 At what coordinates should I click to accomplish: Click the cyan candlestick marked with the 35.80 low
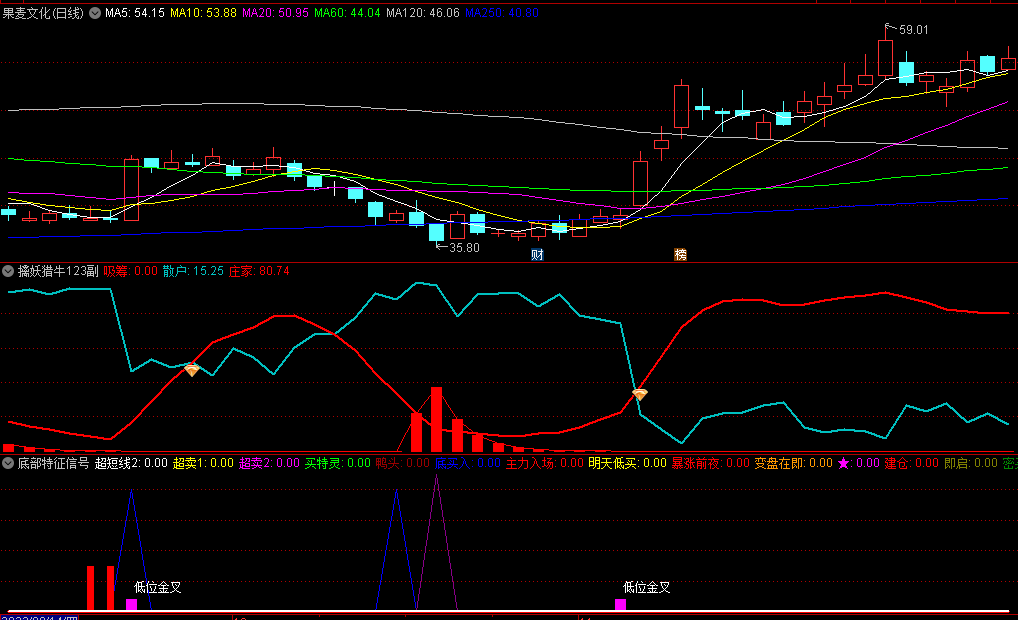[x=436, y=232]
